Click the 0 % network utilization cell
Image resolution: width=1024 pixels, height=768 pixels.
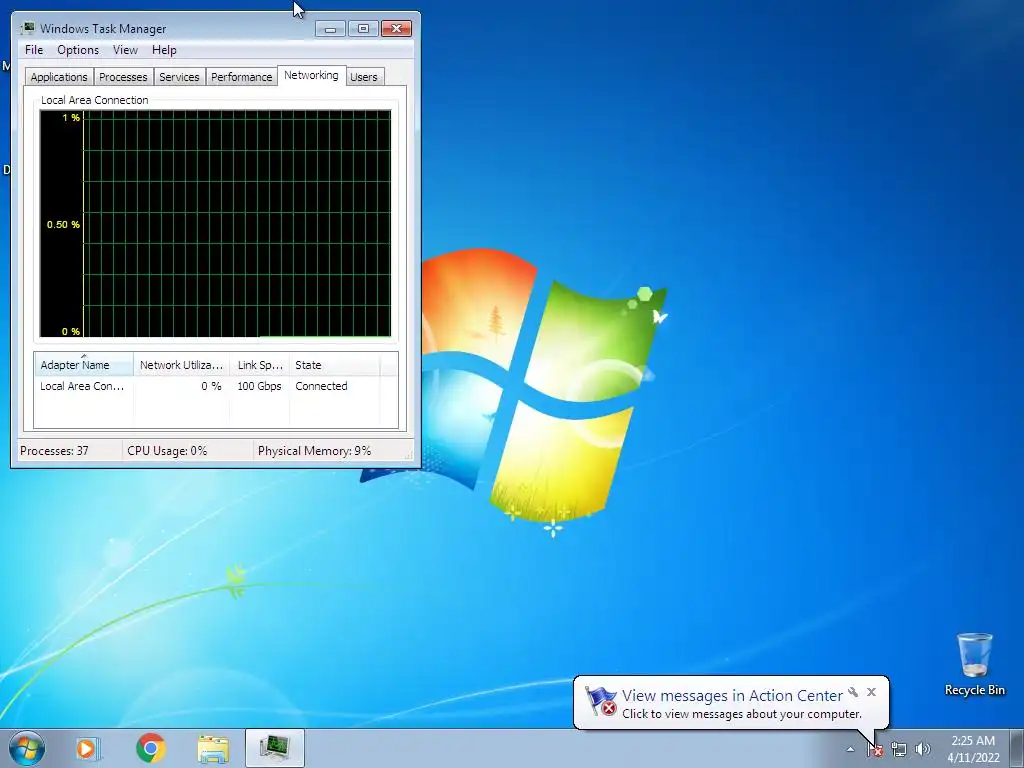tap(211, 386)
